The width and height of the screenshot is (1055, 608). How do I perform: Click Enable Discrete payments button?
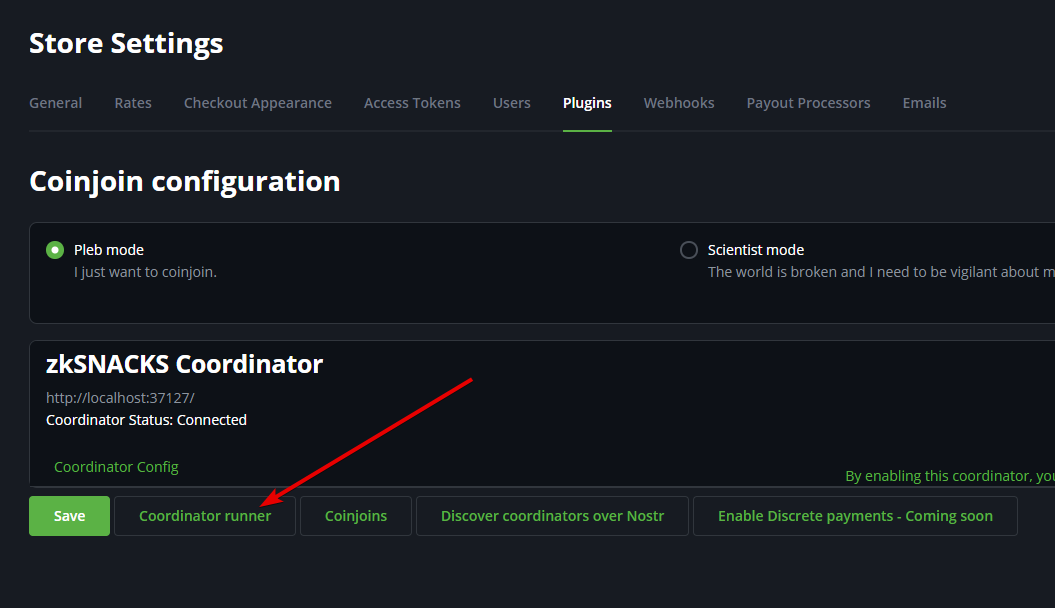click(855, 516)
